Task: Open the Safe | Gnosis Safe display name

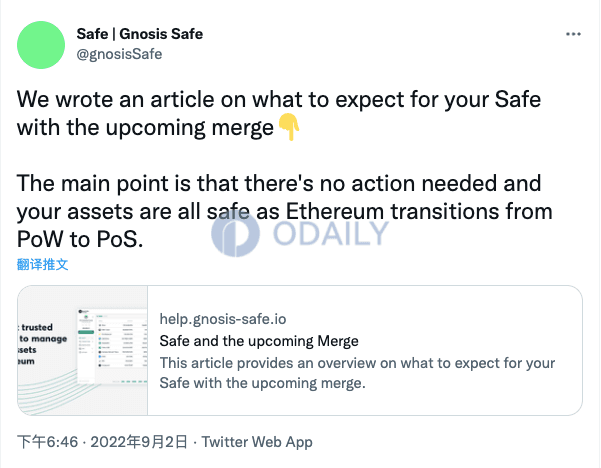Action: pos(140,34)
